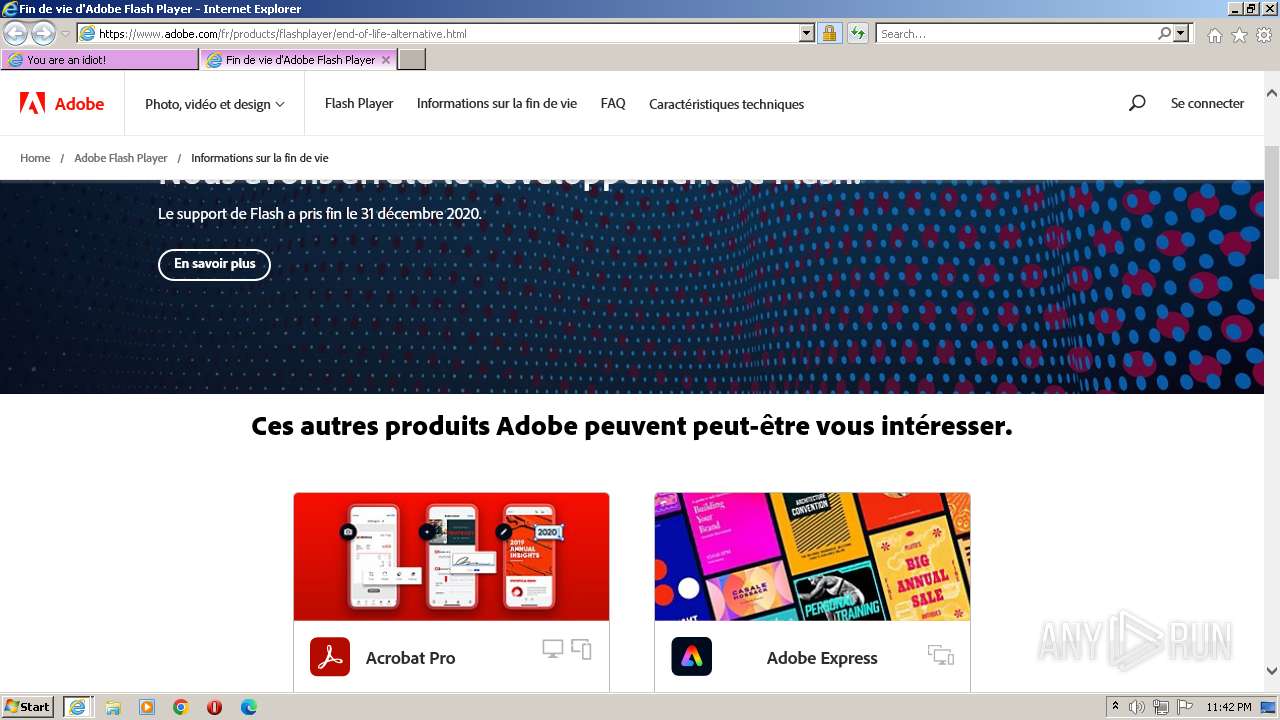Go back with the browser back arrow
The height and width of the screenshot is (720, 1280).
click(x=15, y=34)
